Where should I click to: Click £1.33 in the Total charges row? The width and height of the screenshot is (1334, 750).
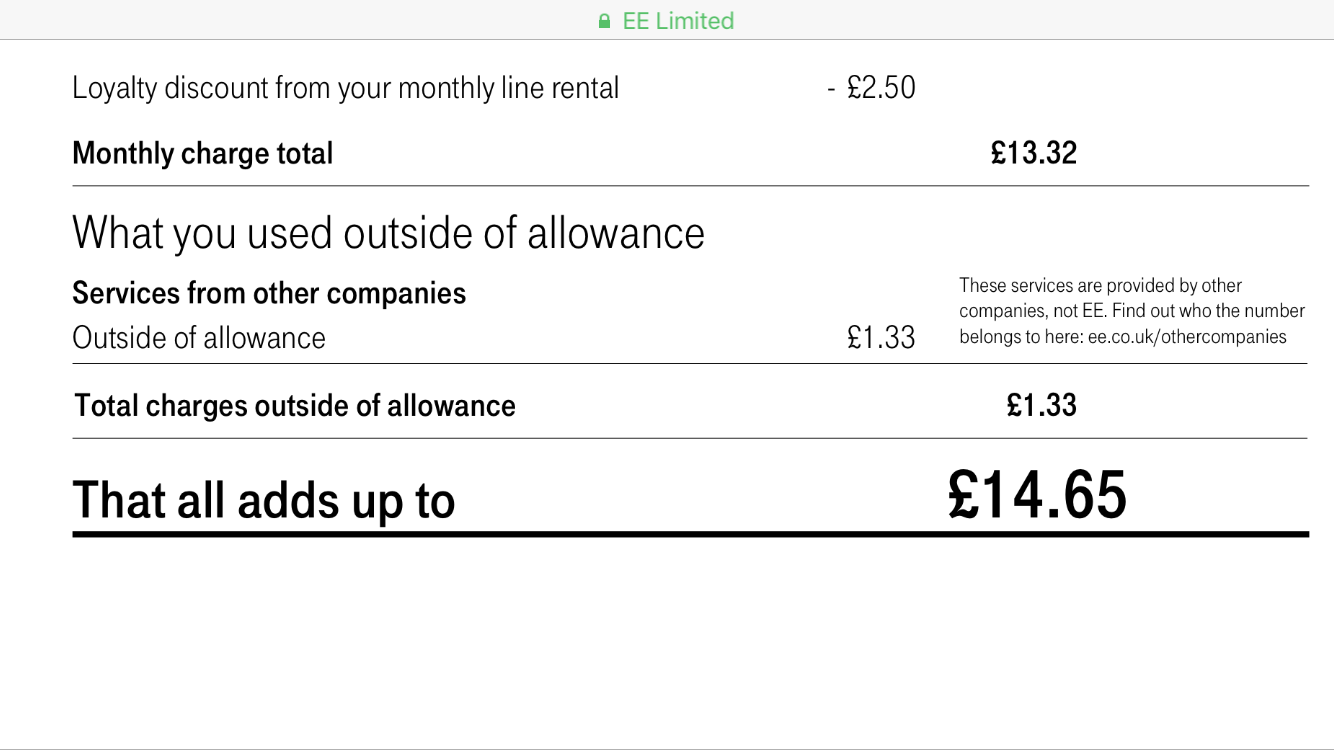[1041, 405]
